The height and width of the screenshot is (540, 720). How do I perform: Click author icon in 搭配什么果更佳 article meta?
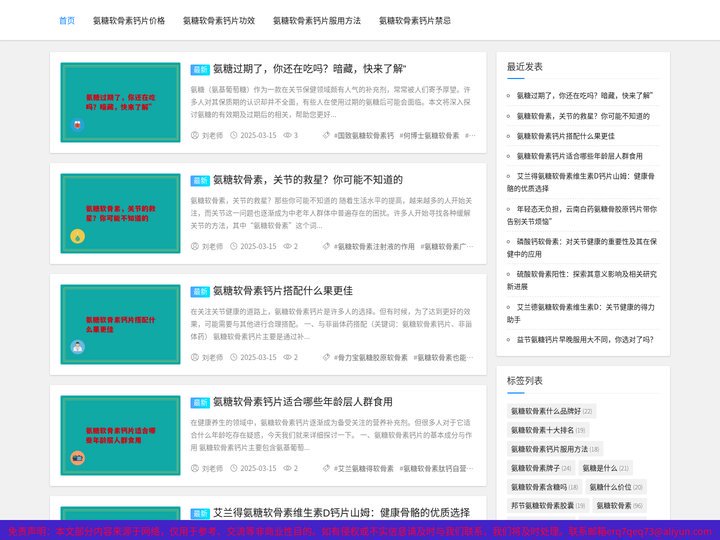195,357
